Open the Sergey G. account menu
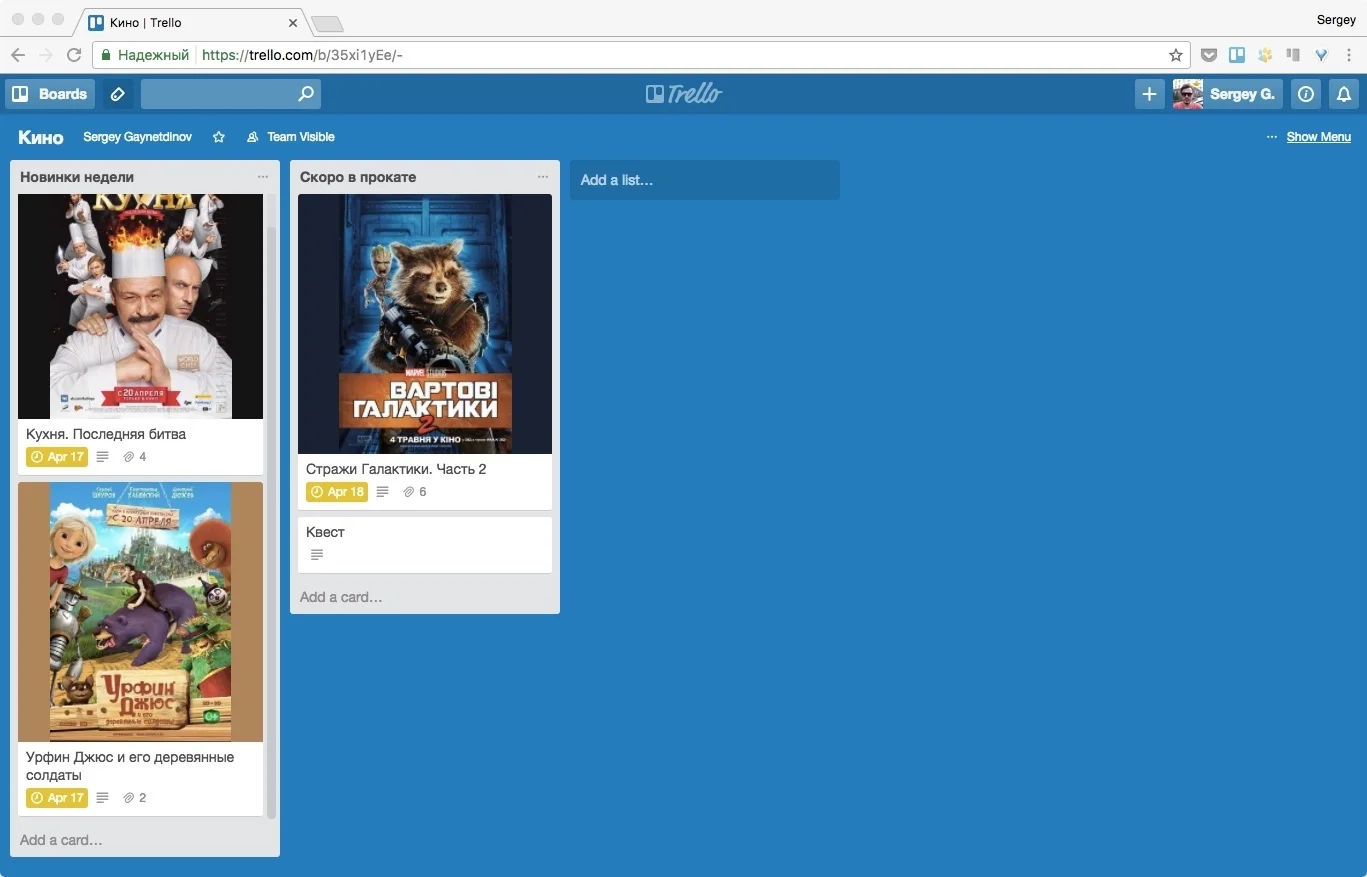The width and height of the screenshot is (1367, 877). coord(1228,94)
